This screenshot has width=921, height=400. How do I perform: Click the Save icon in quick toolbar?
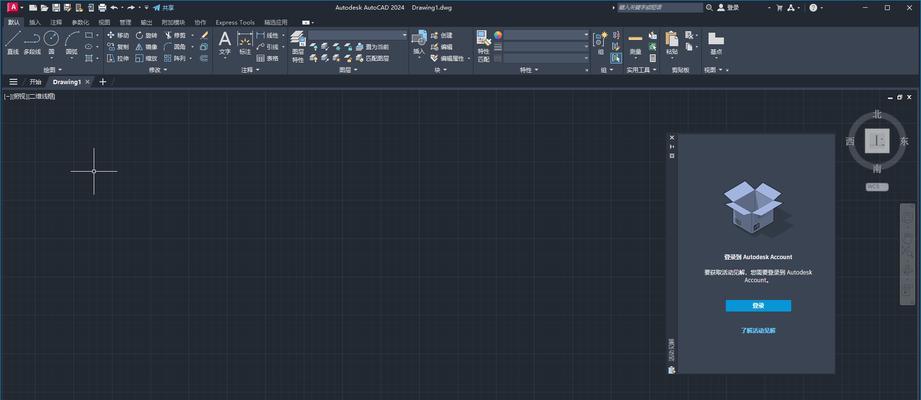tap(56, 8)
